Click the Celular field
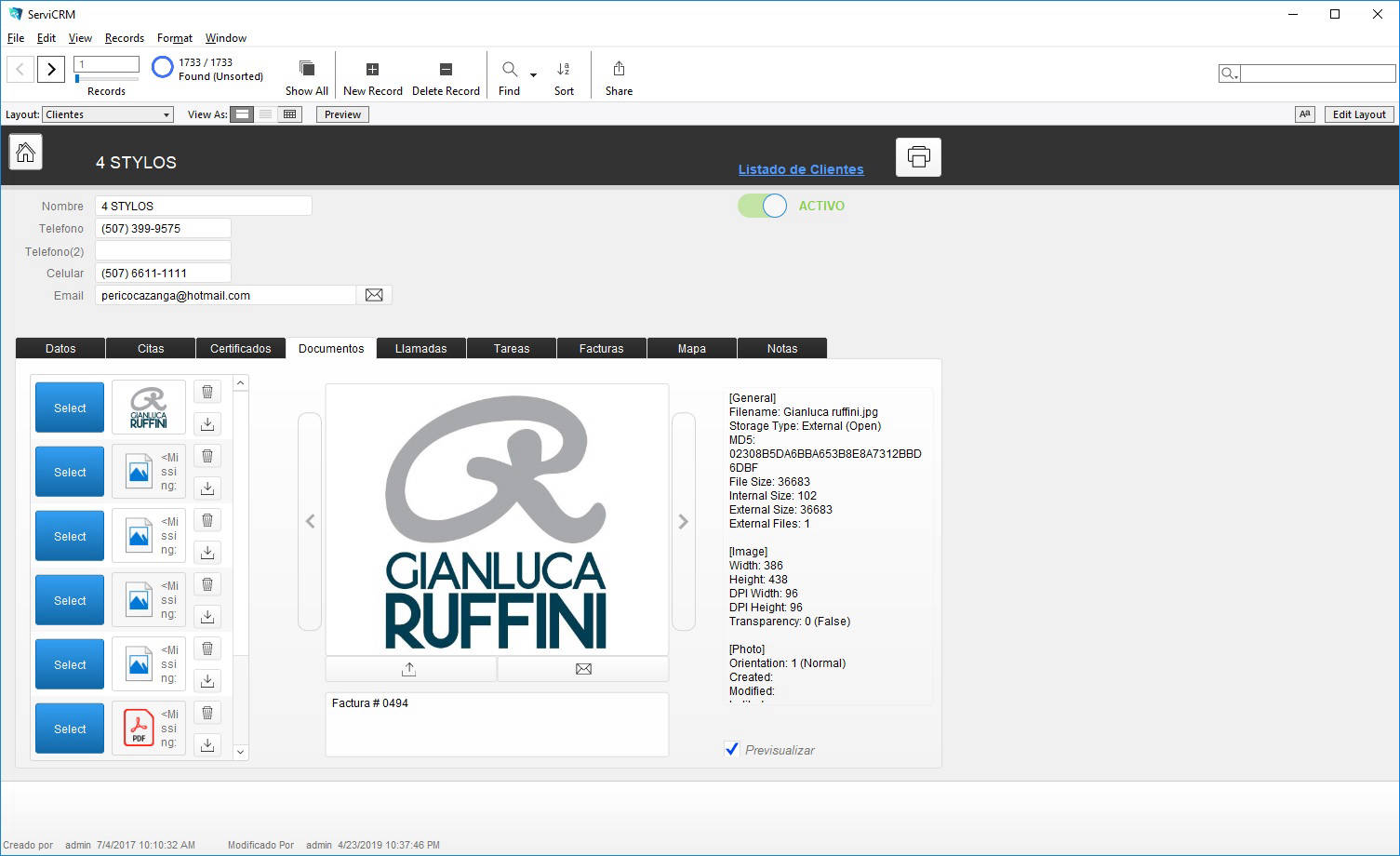1400x856 pixels. pyautogui.click(x=163, y=273)
